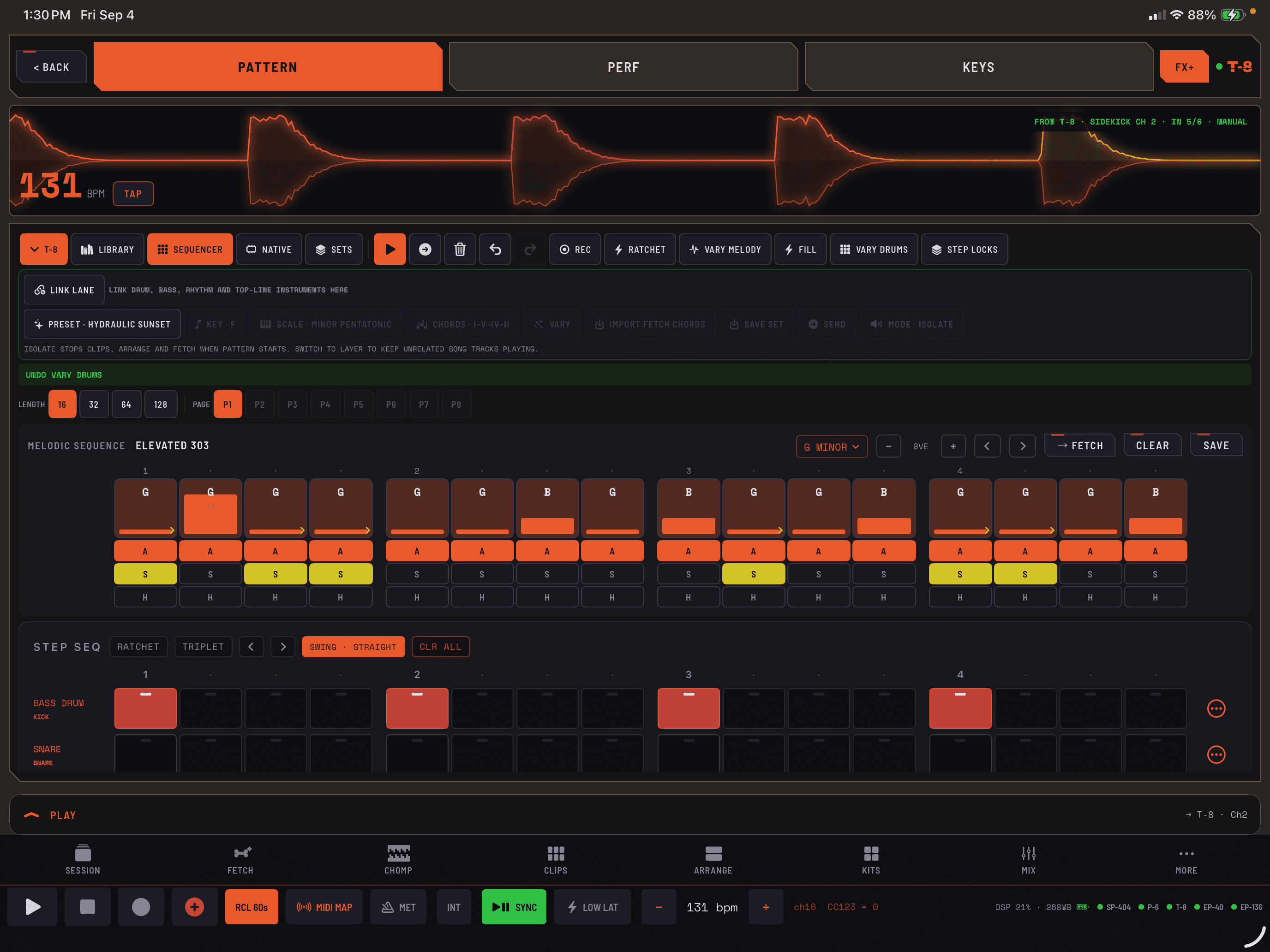This screenshot has width=1270, height=952.
Task: Decrease tempo with minus beside 131 bpm
Action: 659,907
